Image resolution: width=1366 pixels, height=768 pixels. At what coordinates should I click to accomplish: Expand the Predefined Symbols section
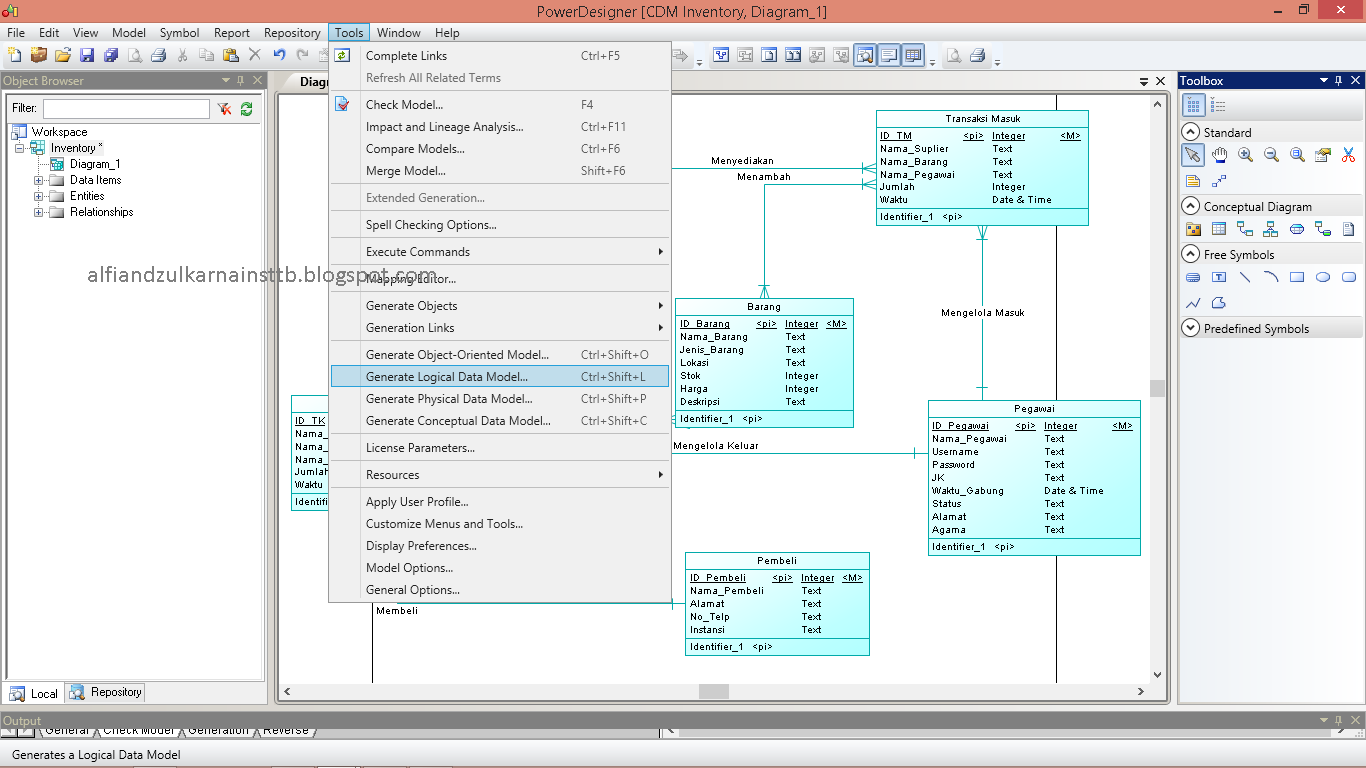click(x=1190, y=327)
